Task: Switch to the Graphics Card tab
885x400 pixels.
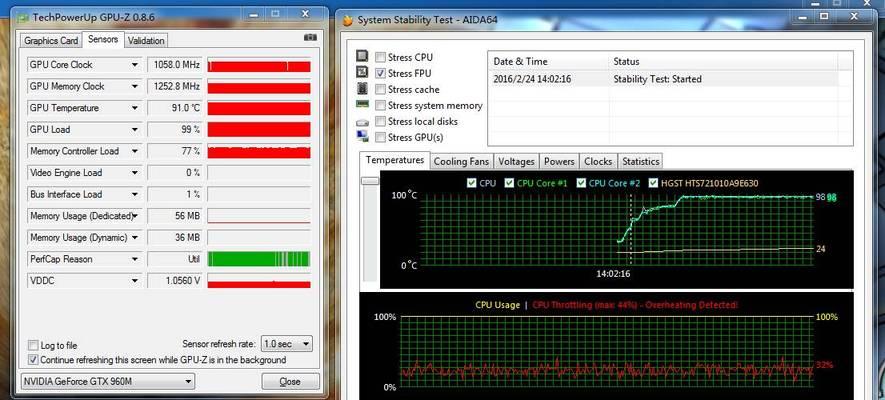Action: pyautogui.click(x=51, y=41)
